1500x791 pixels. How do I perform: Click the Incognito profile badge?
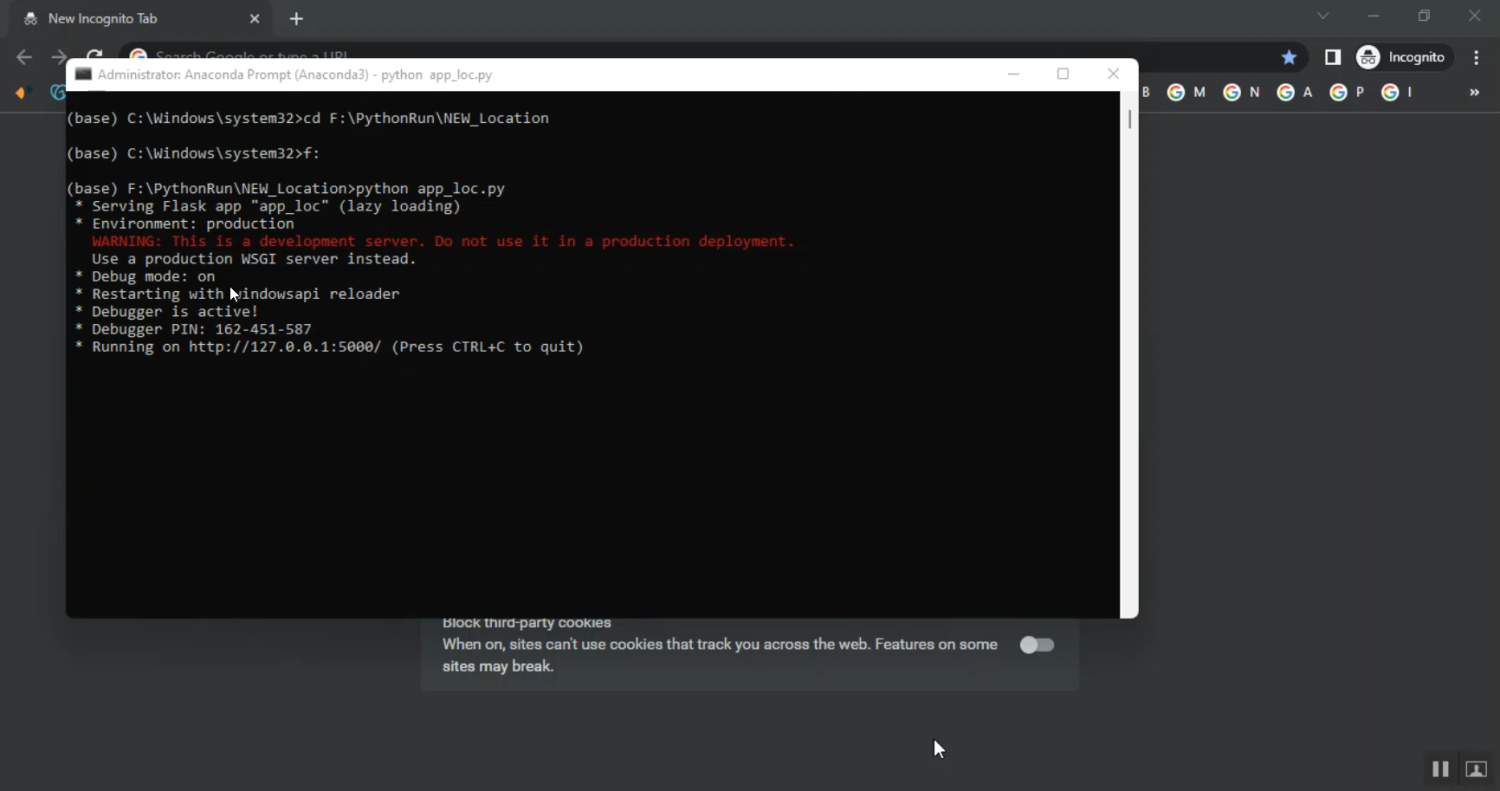(x=1401, y=57)
